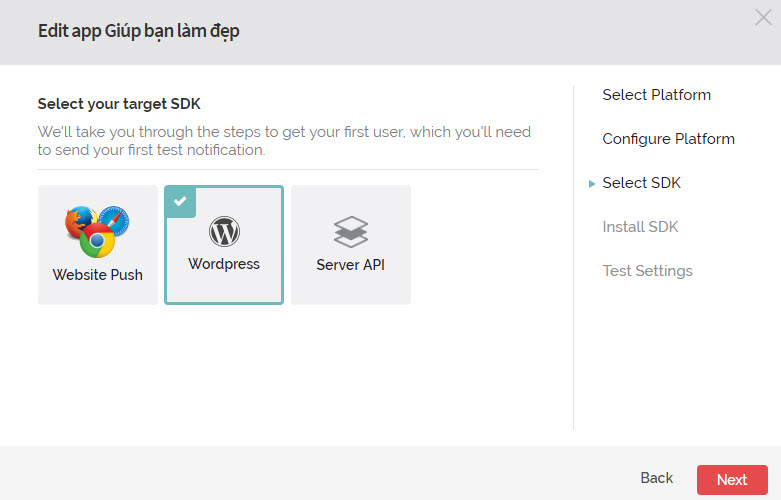The width and height of the screenshot is (781, 500).
Task: Go to the Select Platform step
Action: pyautogui.click(x=656, y=95)
